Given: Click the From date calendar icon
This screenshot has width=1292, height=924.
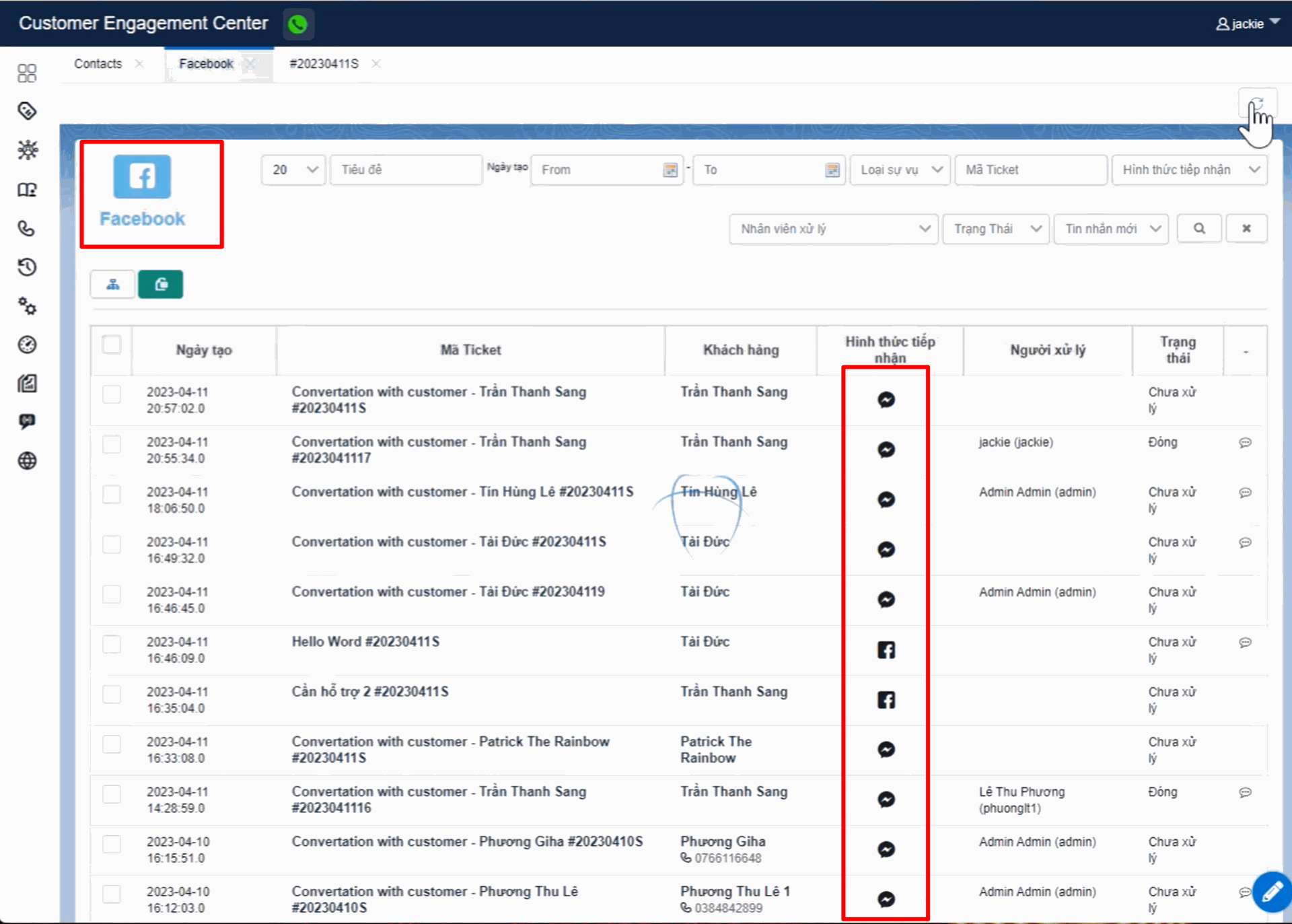Looking at the screenshot, I should click(x=670, y=170).
